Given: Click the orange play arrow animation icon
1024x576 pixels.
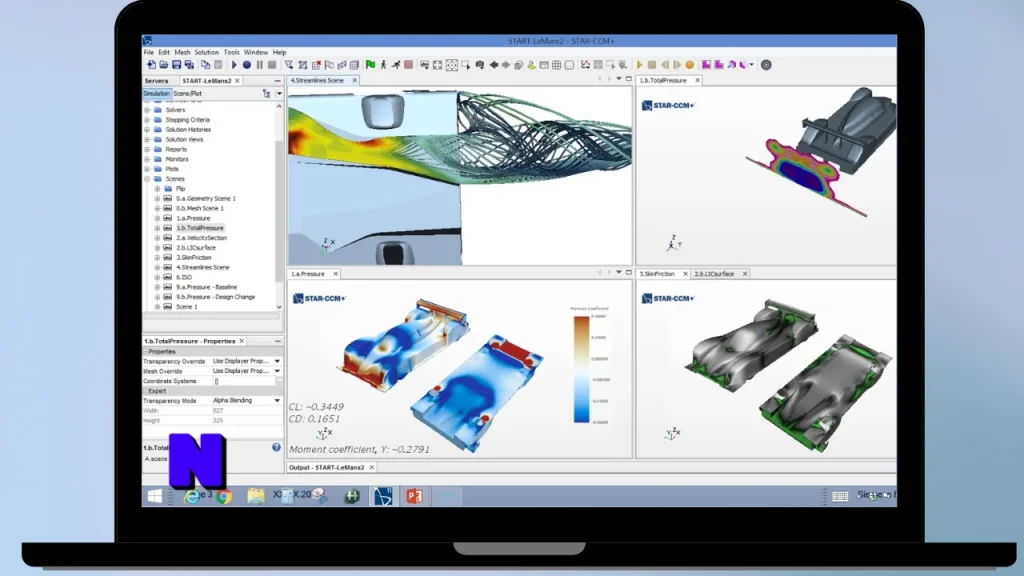Looking at the screenshot, I should [639, 65].
